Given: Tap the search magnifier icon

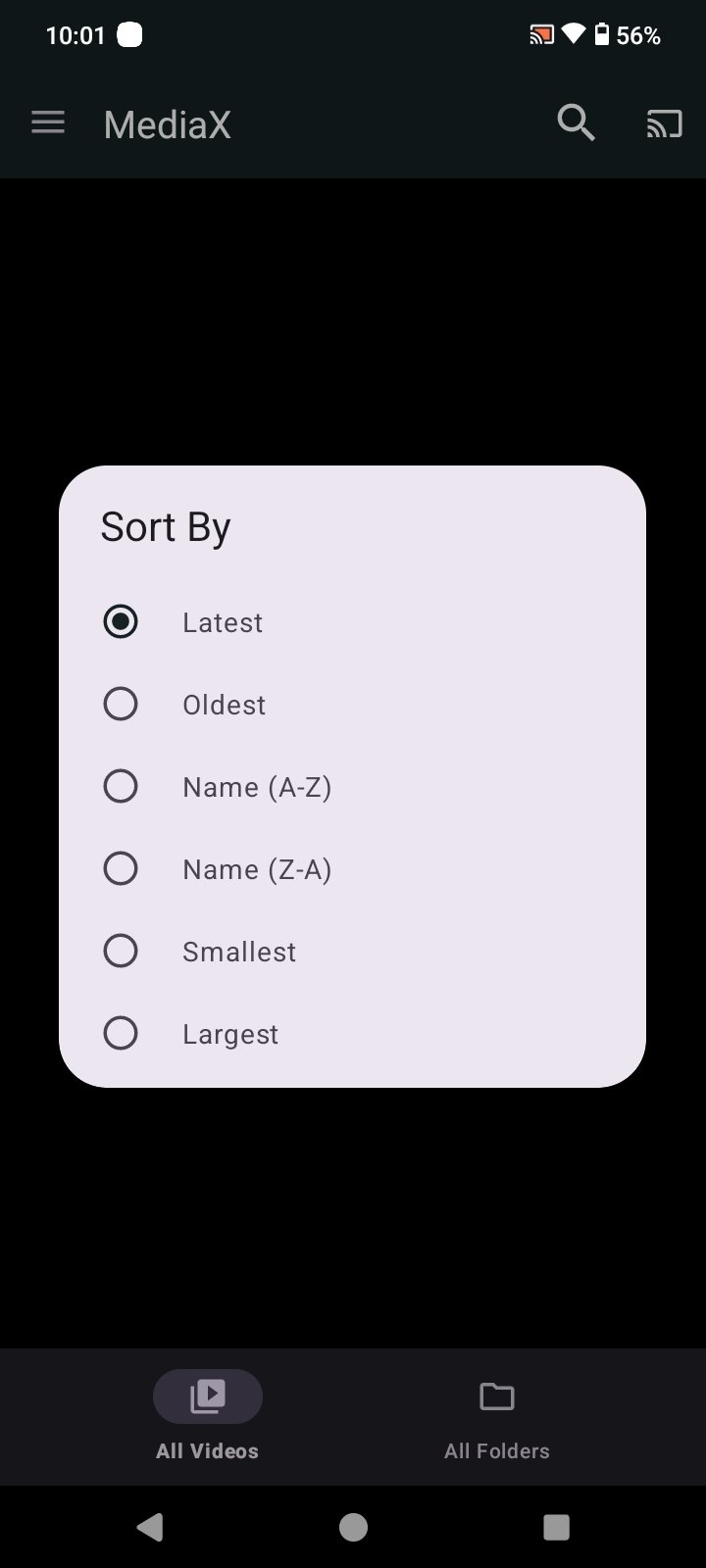Looking at the screenshot, I should pyautogui.click(x=577, y=123).
